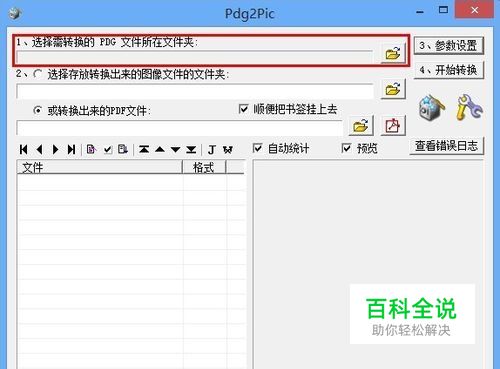Image resolution: width=500 pixels, height=369 pixels.
Task: Click the purple document edit toolbar icon
Action: pos(91,149)
